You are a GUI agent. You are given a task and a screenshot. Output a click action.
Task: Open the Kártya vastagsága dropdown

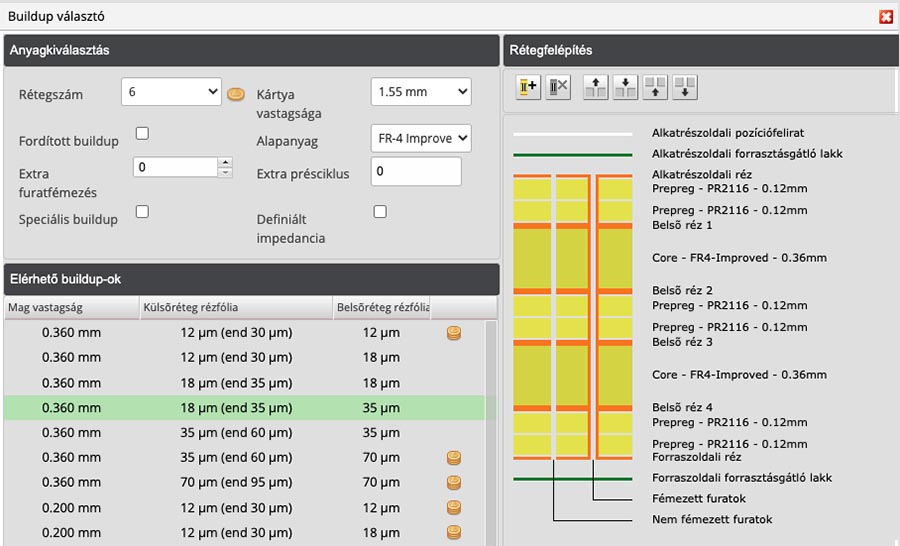coord(420,92)
